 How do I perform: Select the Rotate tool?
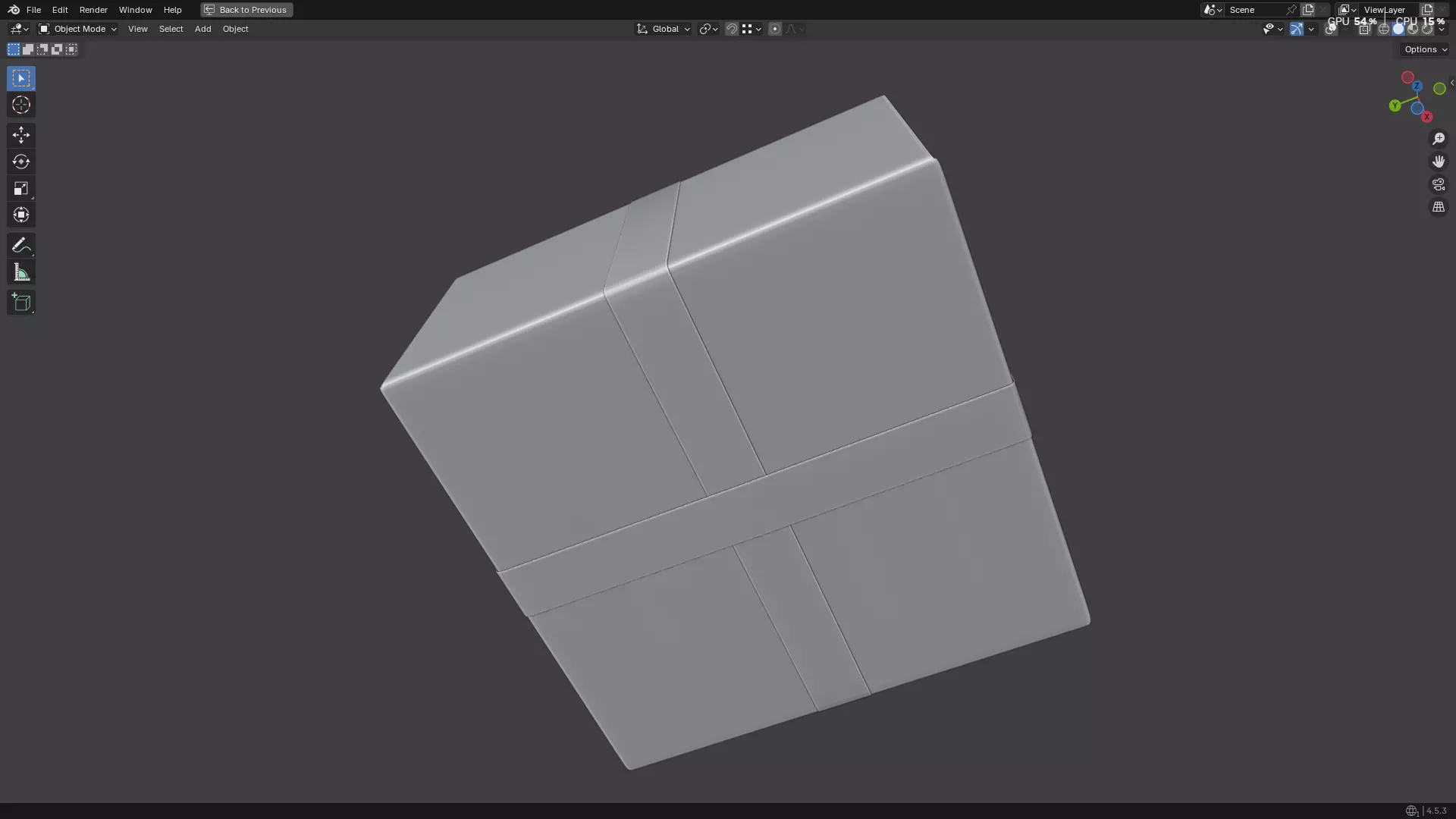coord(20,162)
